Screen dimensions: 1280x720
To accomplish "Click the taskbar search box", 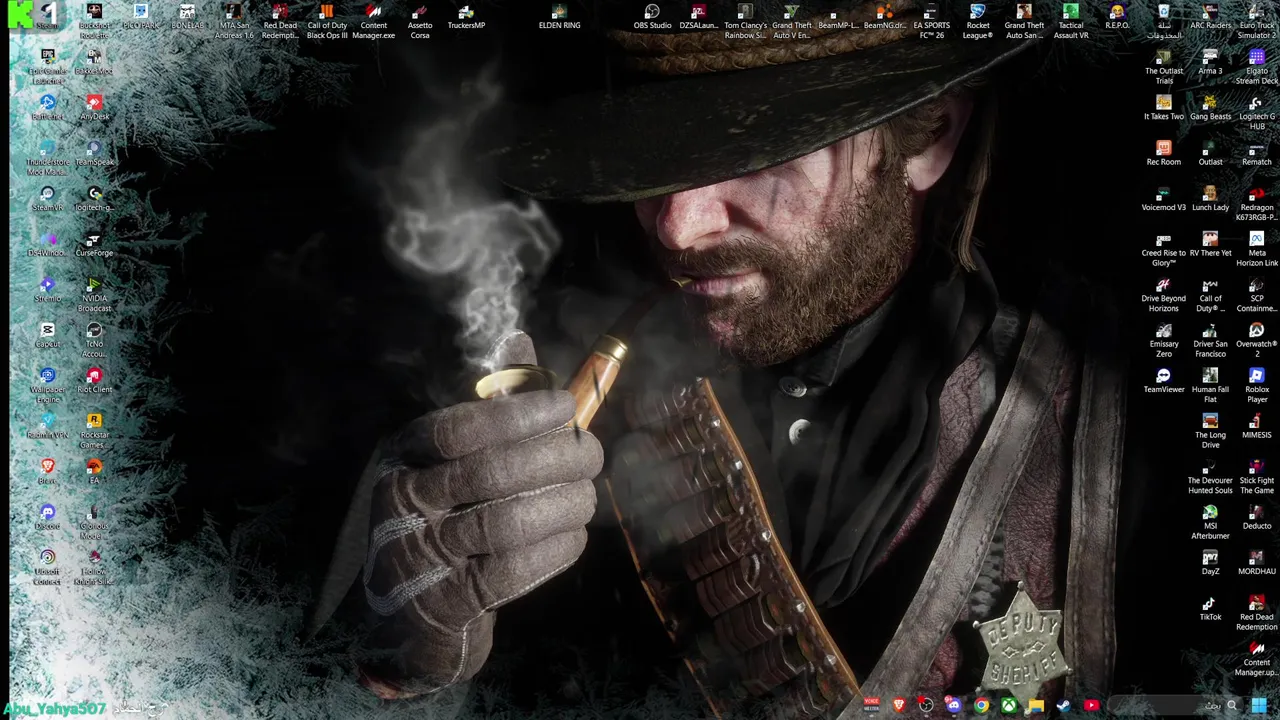I will point(1175,706).
